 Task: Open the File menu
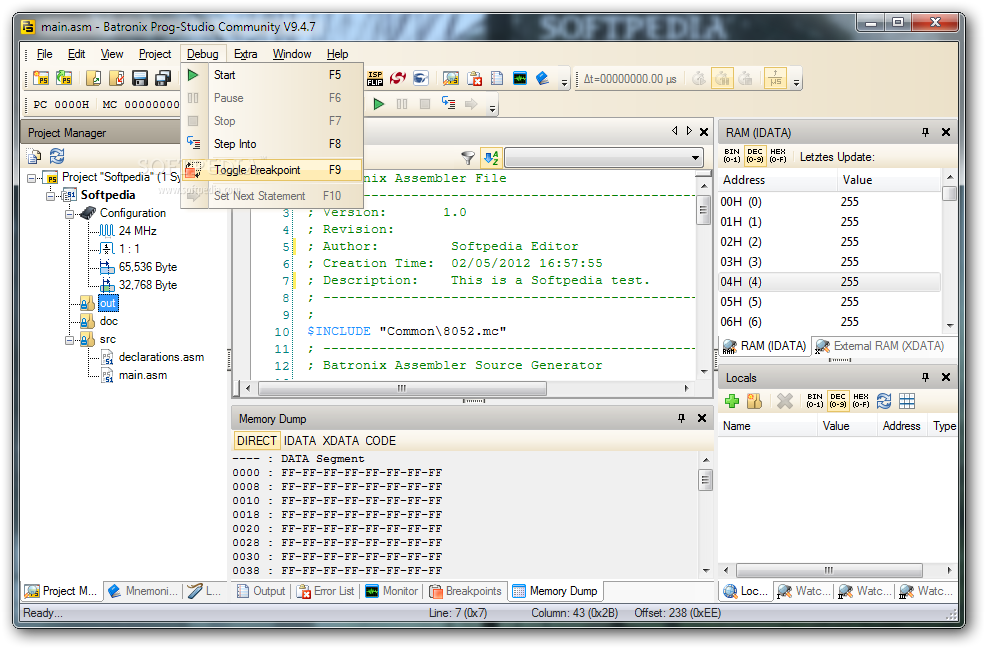coord(44,54)
